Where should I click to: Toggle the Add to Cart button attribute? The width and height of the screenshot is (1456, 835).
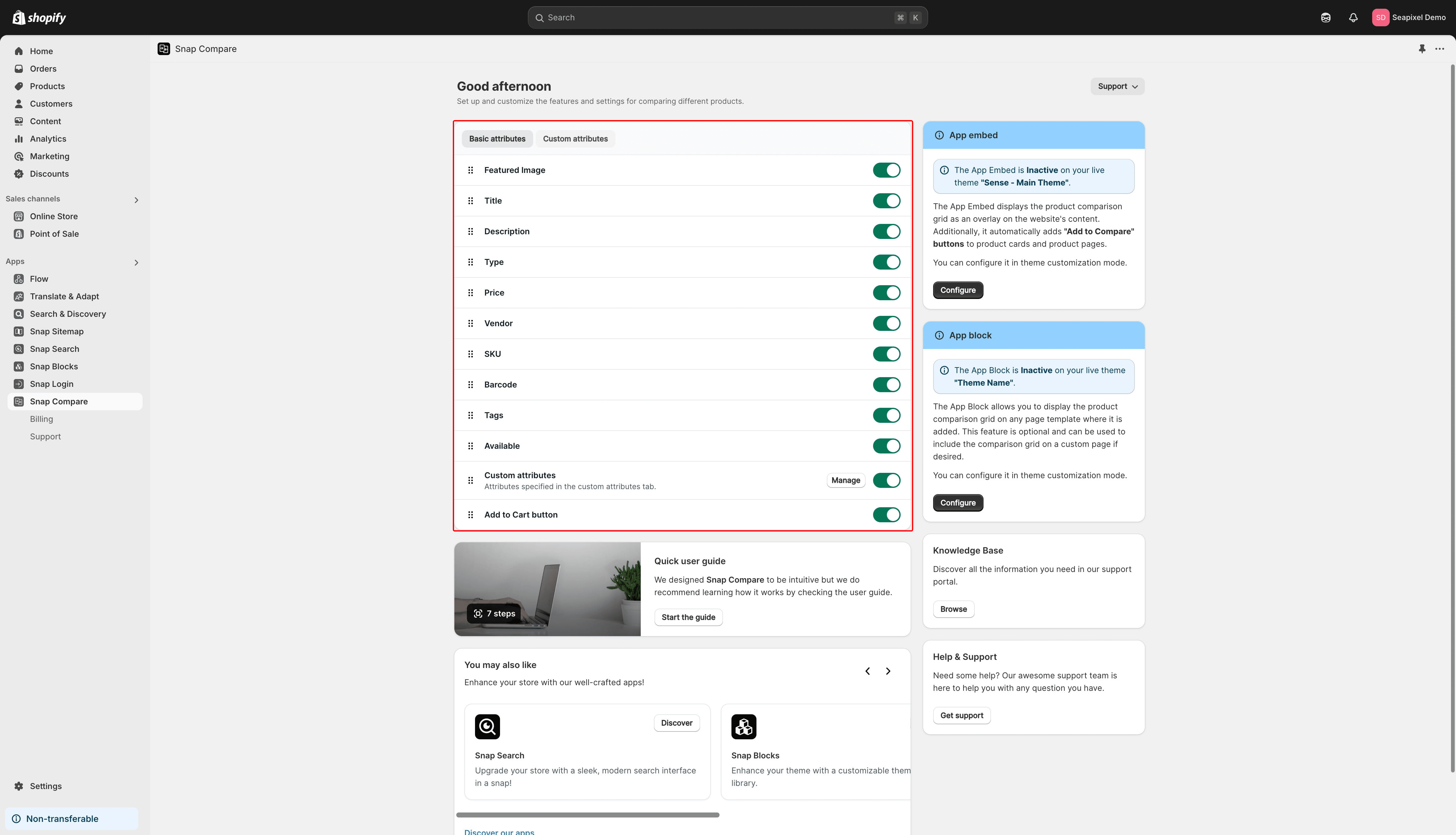pos(887,514)
